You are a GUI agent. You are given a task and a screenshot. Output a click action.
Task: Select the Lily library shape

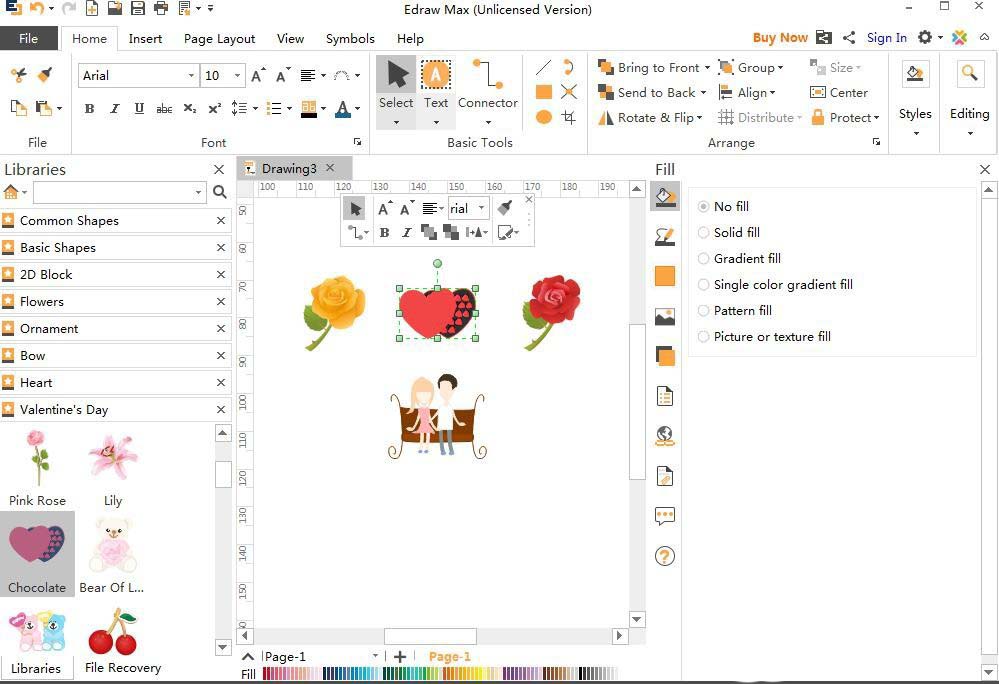tap(113, 469)
